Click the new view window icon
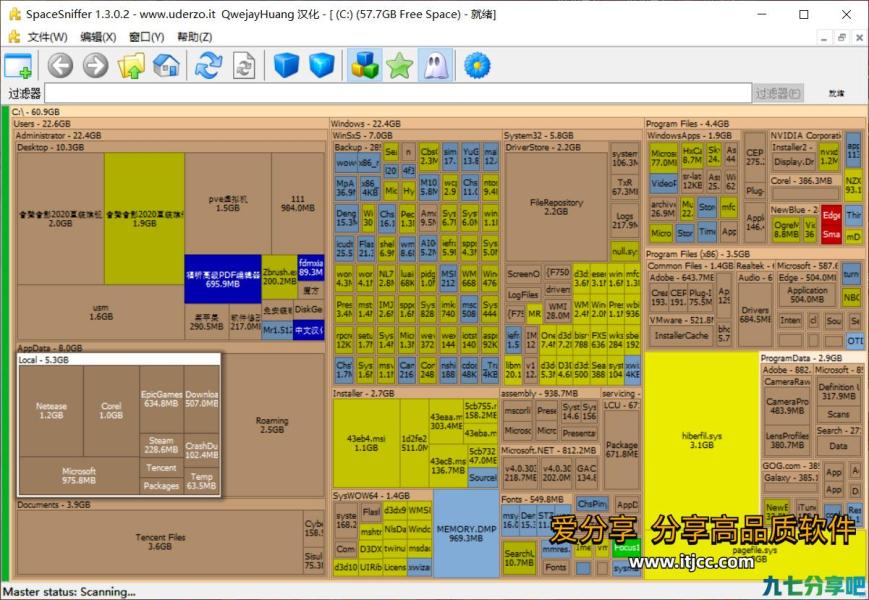This screenshot has height=600, width=869. tap(18, 65)
